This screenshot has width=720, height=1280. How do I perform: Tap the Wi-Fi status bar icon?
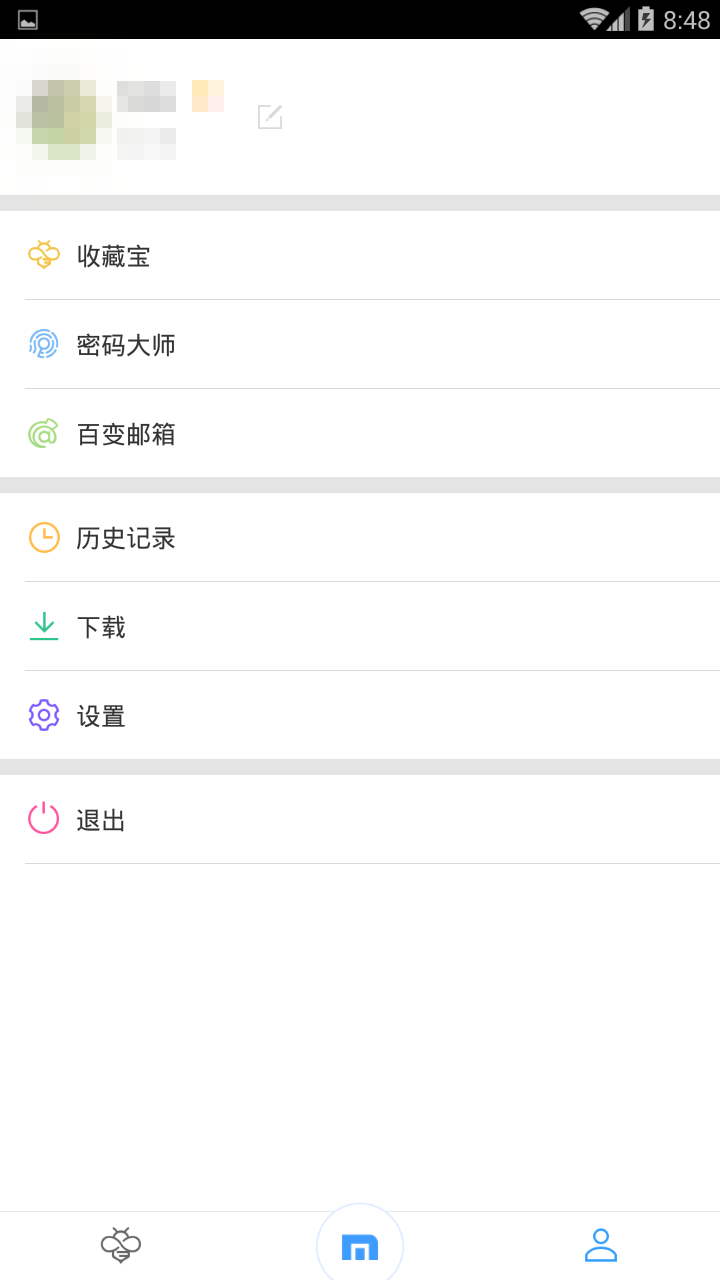click(594, 19)
